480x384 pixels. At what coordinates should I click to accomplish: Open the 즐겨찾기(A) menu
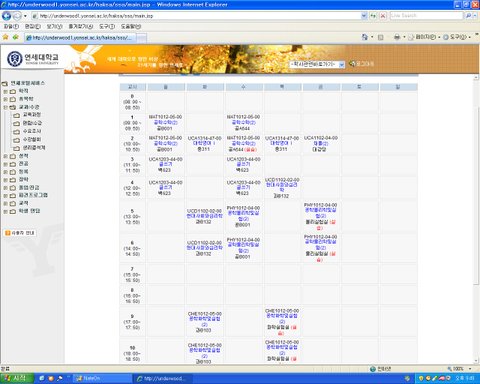(x=80, y=26)
